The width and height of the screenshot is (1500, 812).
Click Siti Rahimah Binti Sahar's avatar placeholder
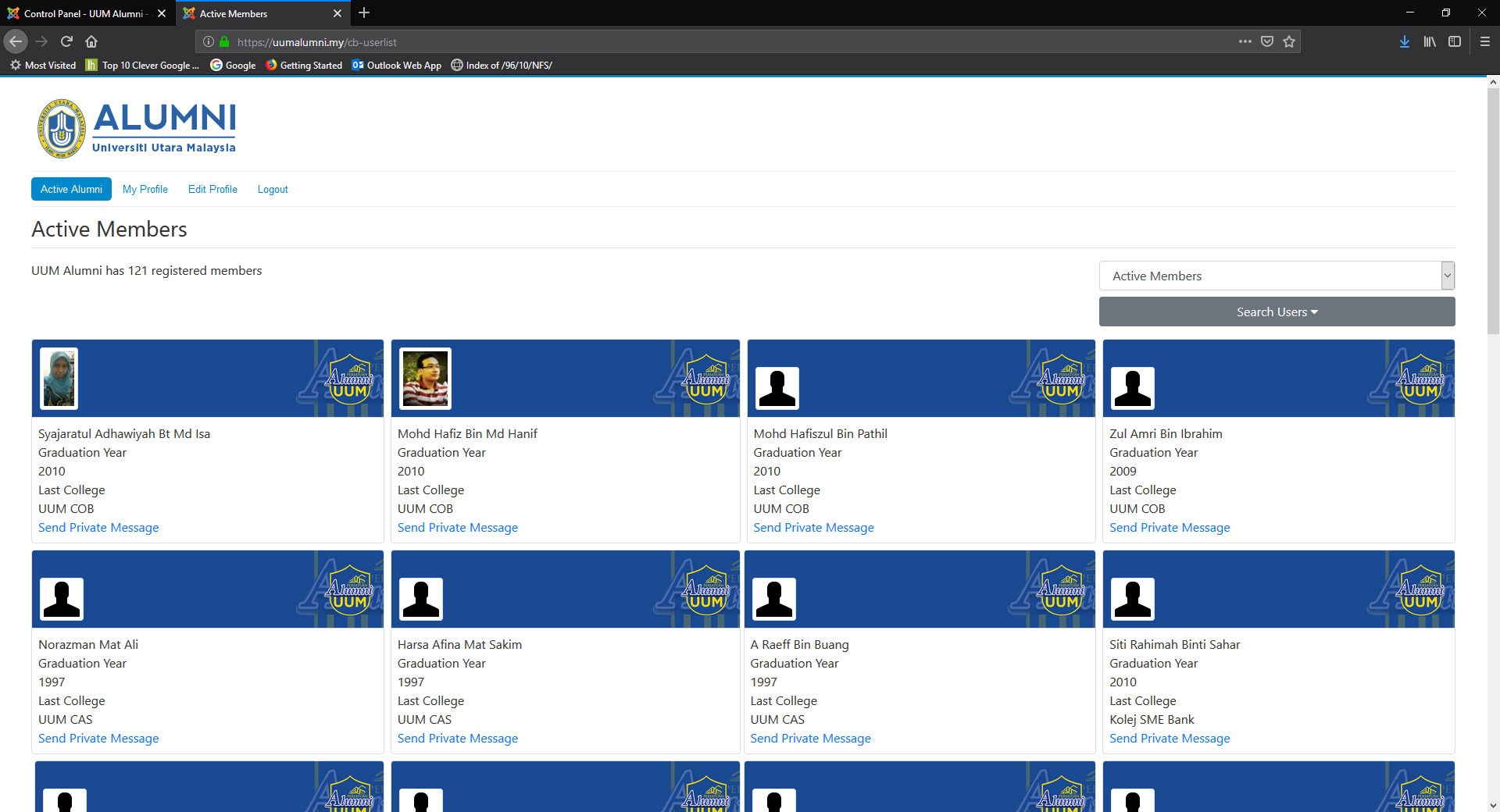pyautogui.click(x=1133, y=599)
